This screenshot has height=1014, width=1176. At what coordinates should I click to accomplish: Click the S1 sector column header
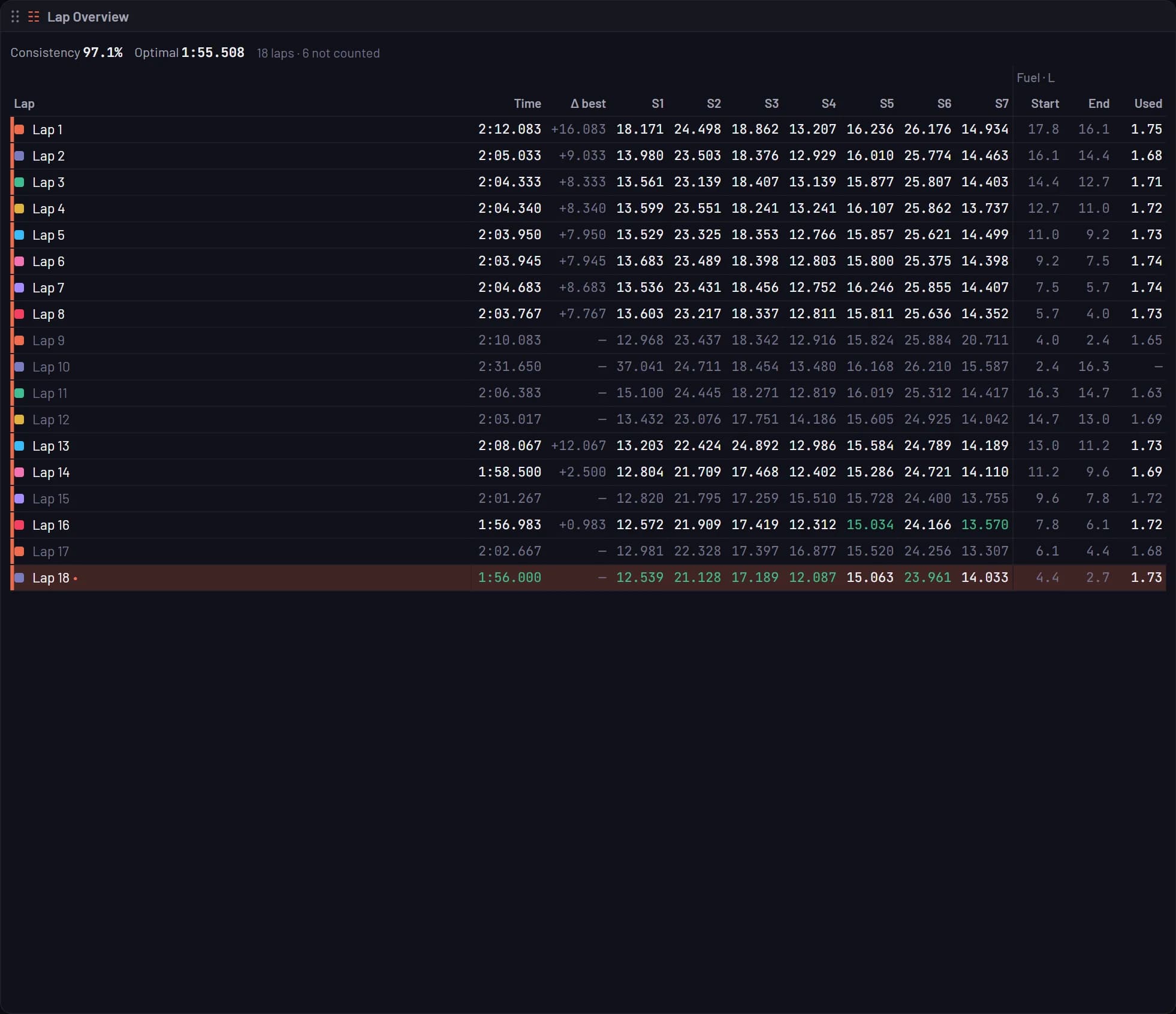pyautogui.click(x=658, y=104)
